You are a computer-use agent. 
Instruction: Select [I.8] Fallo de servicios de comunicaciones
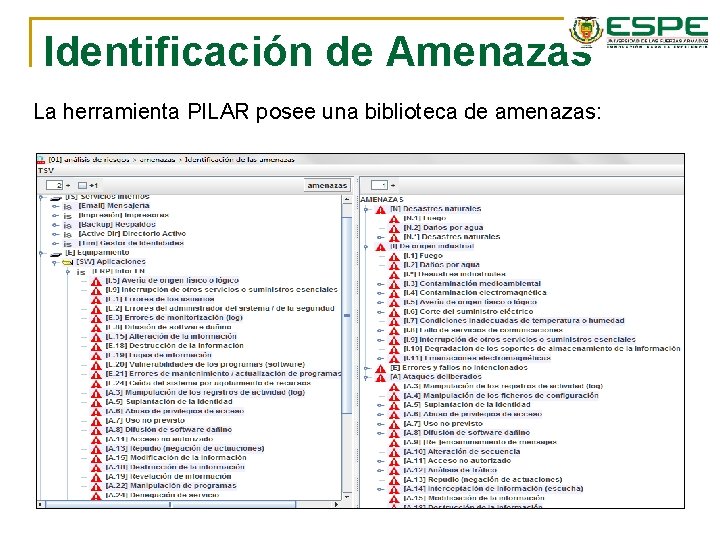click(483, 330)
